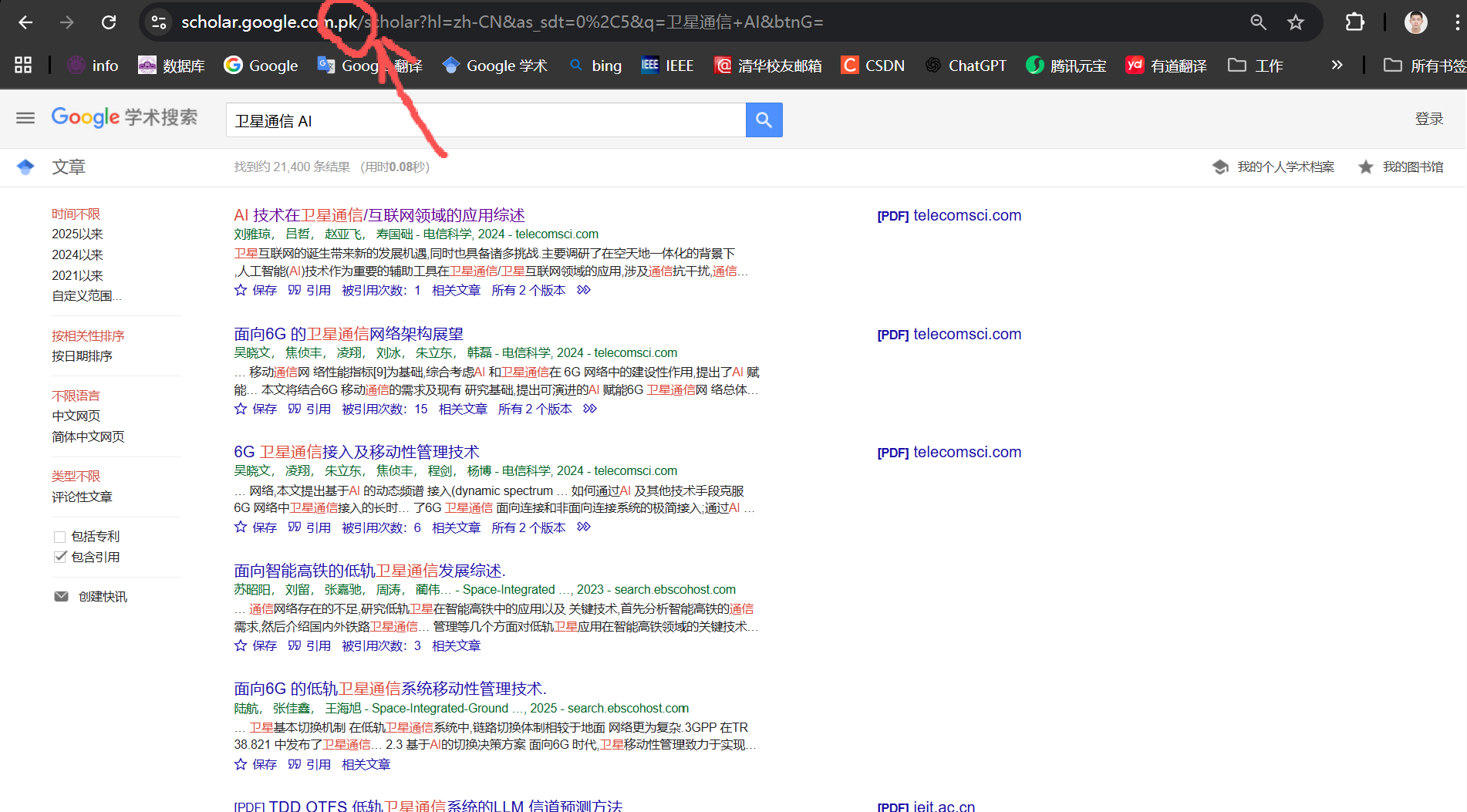This screenshot has width=1467, height=812.
Task: Open 所有 2 个版本 of 6G卫星通信接入 article
Action: coord(528,527)
